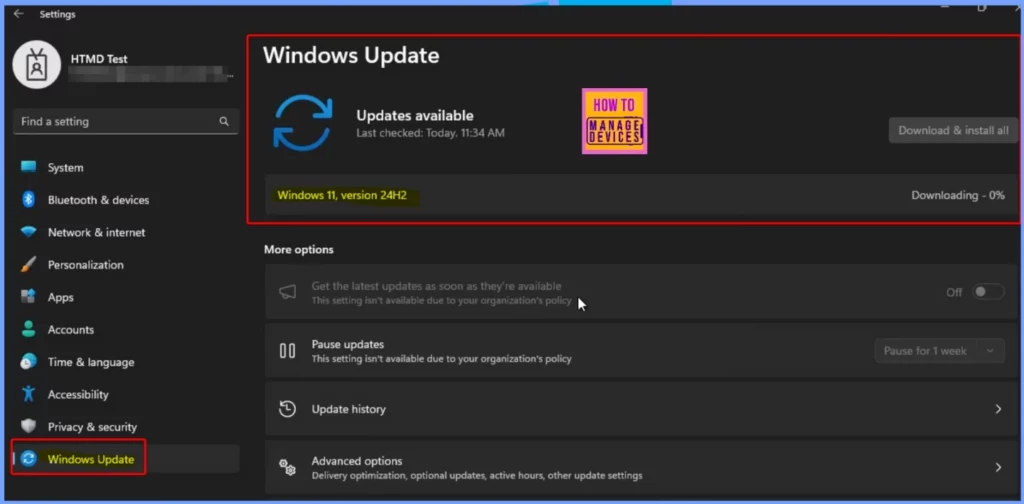
Task: Click the Bluetooth icon in sidebar
Action: (28, 200)
